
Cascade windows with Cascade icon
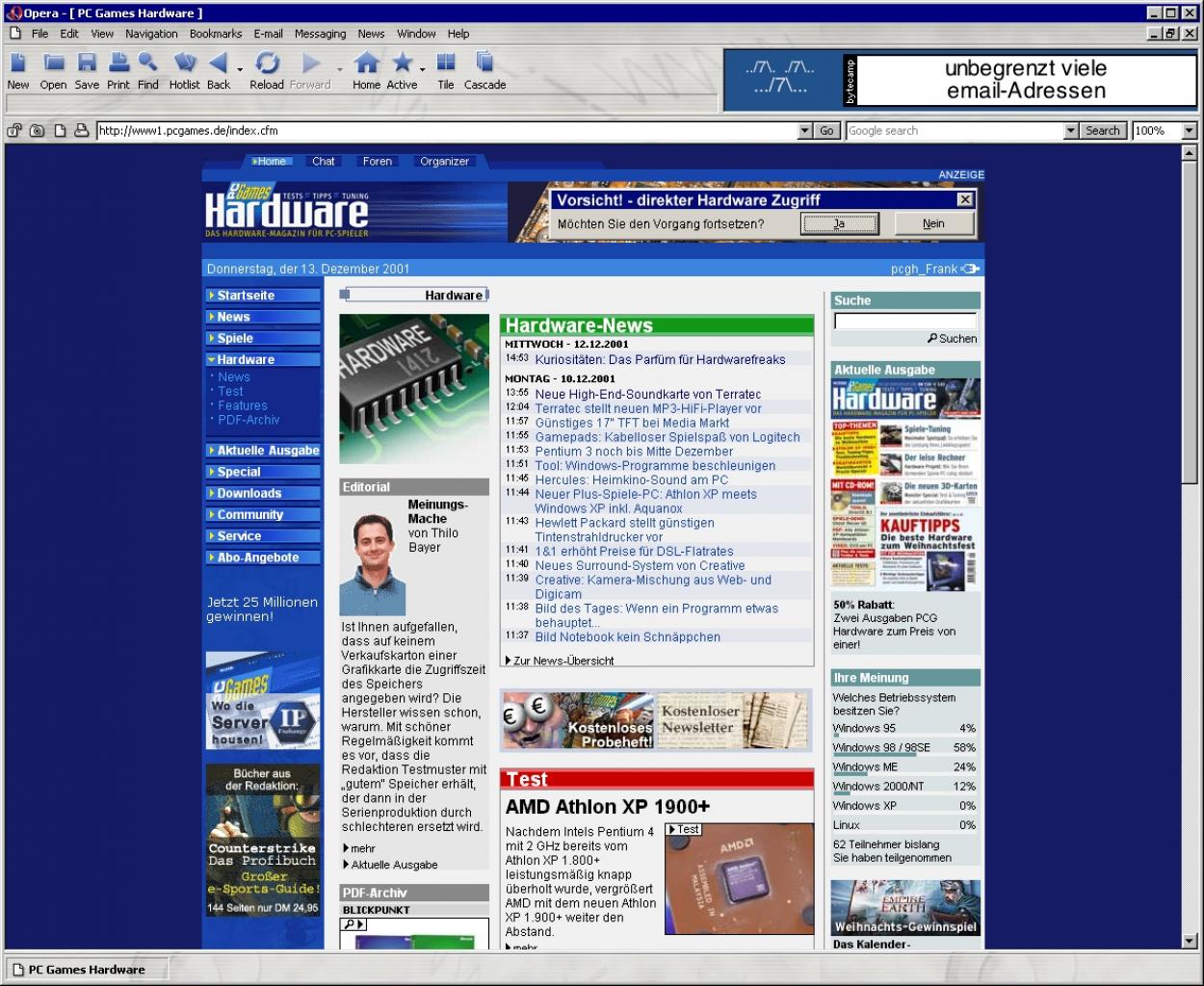(484, 64)
